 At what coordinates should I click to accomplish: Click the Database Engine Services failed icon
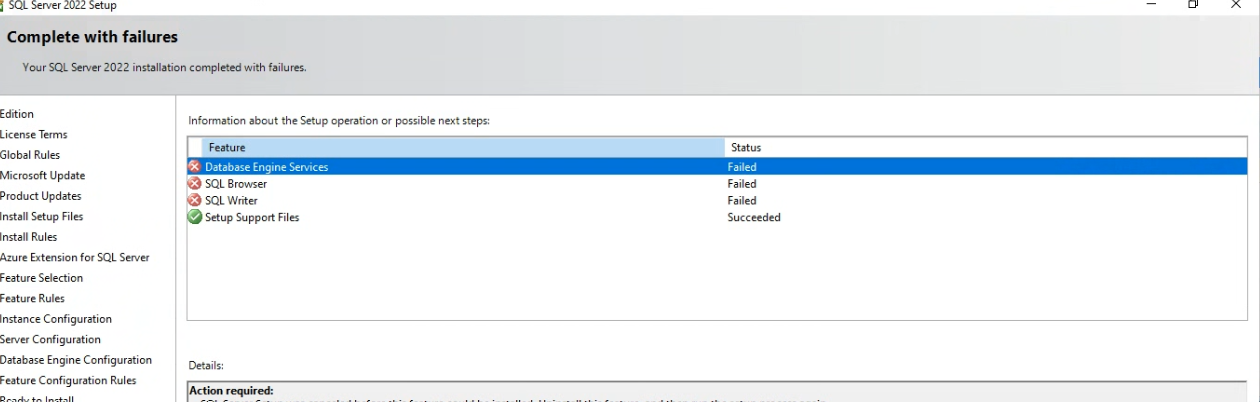194,167
